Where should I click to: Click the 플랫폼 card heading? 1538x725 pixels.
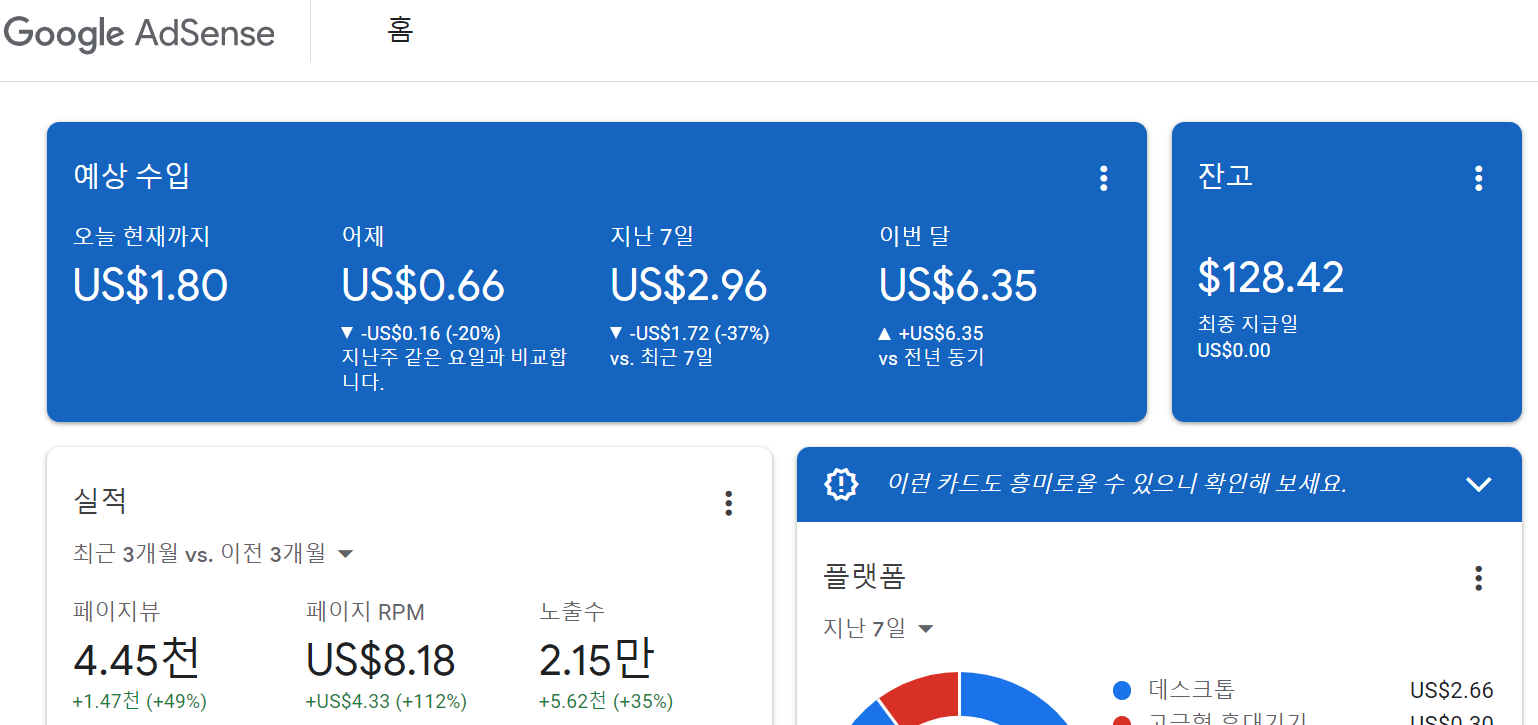pos(864,576)
